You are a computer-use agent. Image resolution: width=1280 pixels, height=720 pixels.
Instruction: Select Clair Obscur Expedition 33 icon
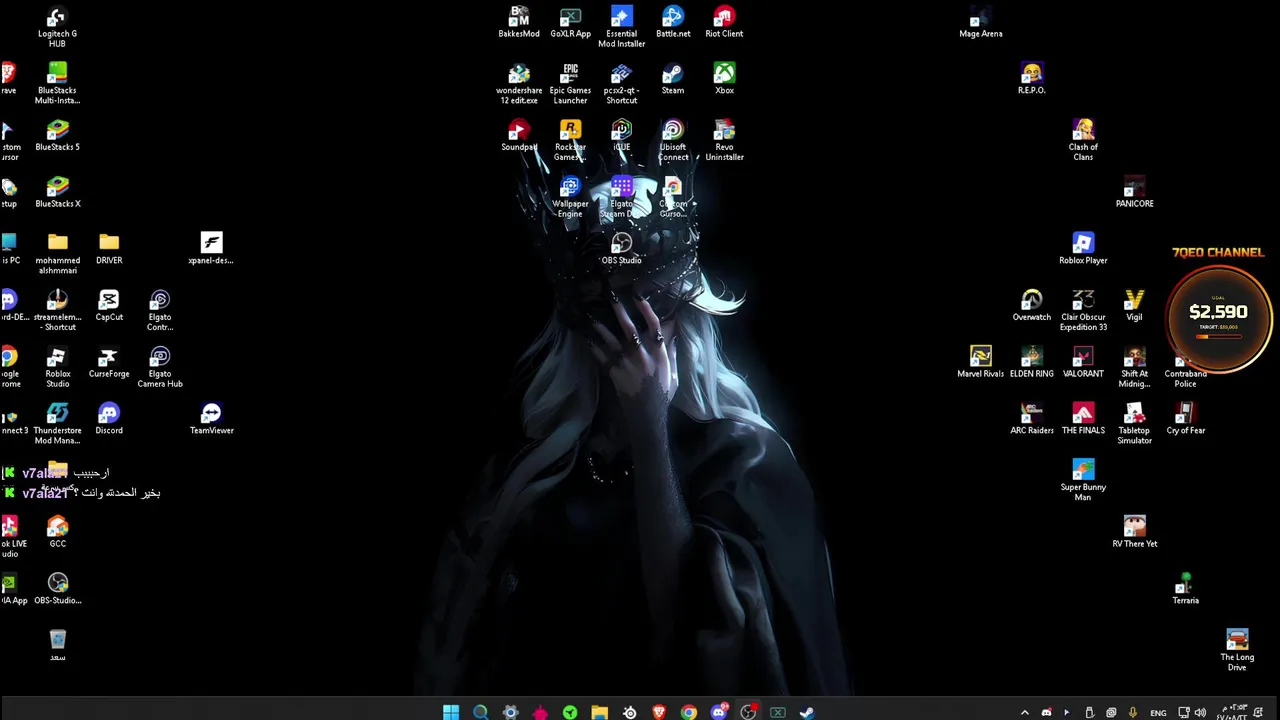click(1083, 311)
